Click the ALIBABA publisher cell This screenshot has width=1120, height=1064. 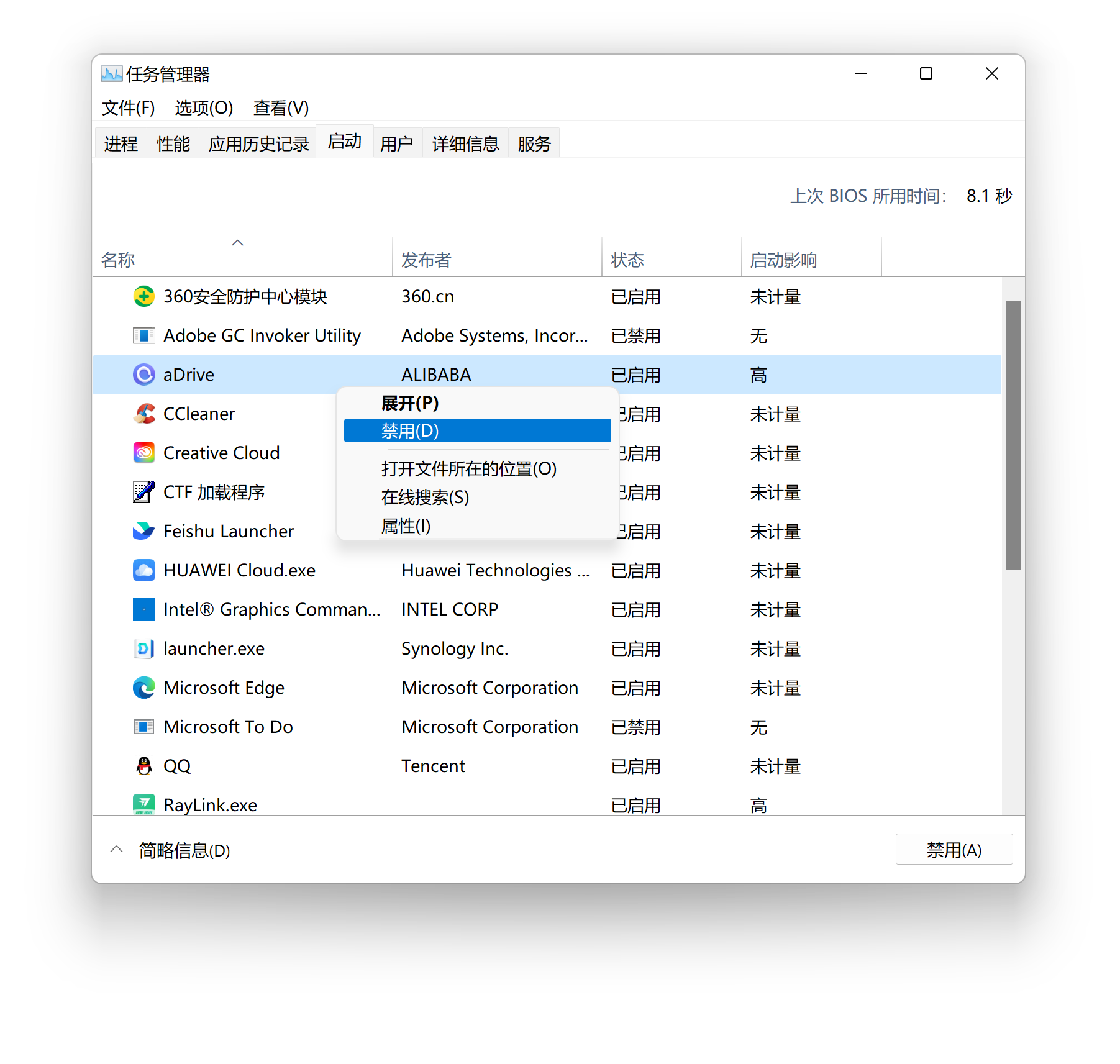tap(436, 375)
